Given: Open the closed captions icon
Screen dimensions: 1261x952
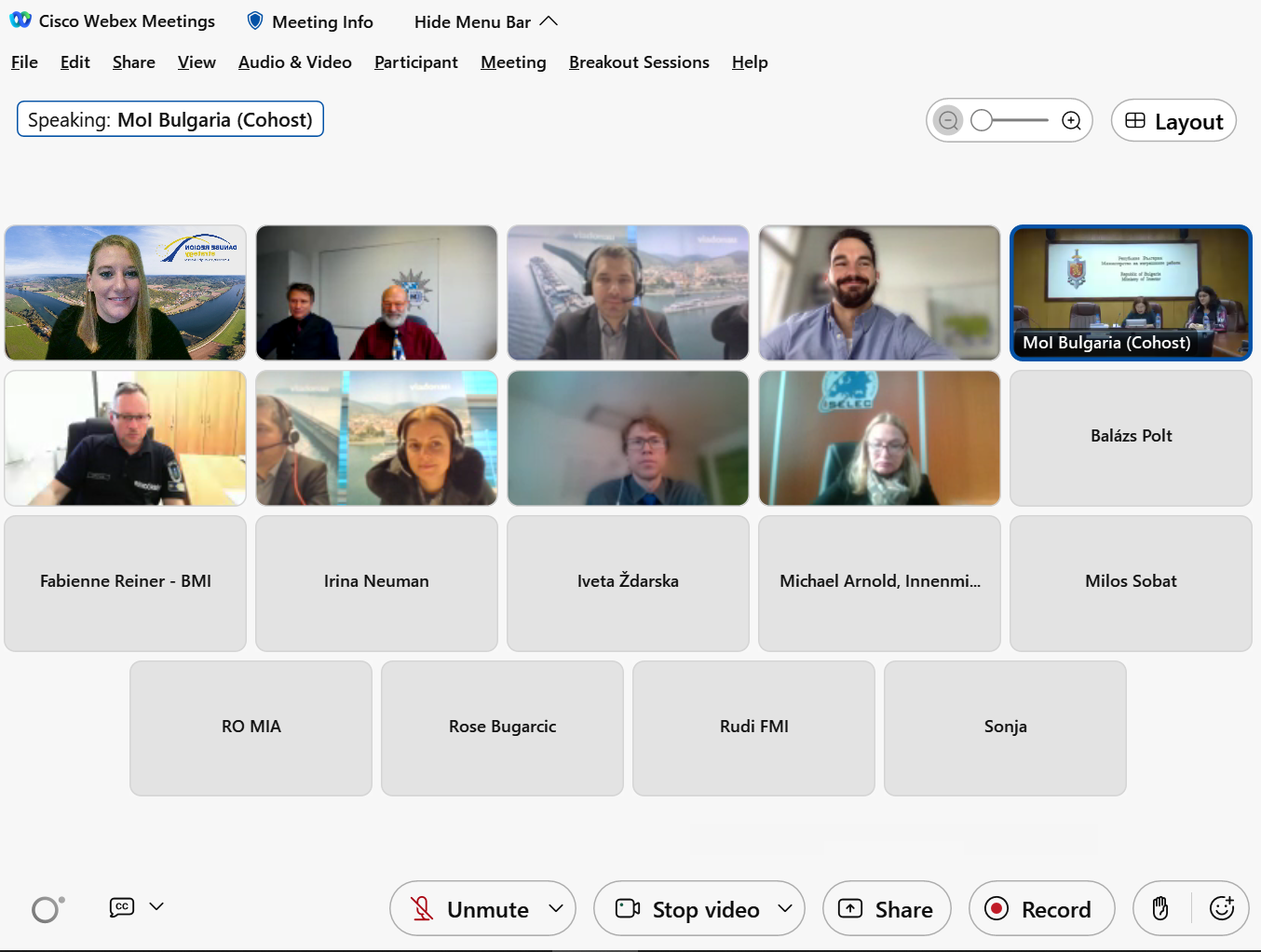Looking at the screenshot, I should point(122,907).
